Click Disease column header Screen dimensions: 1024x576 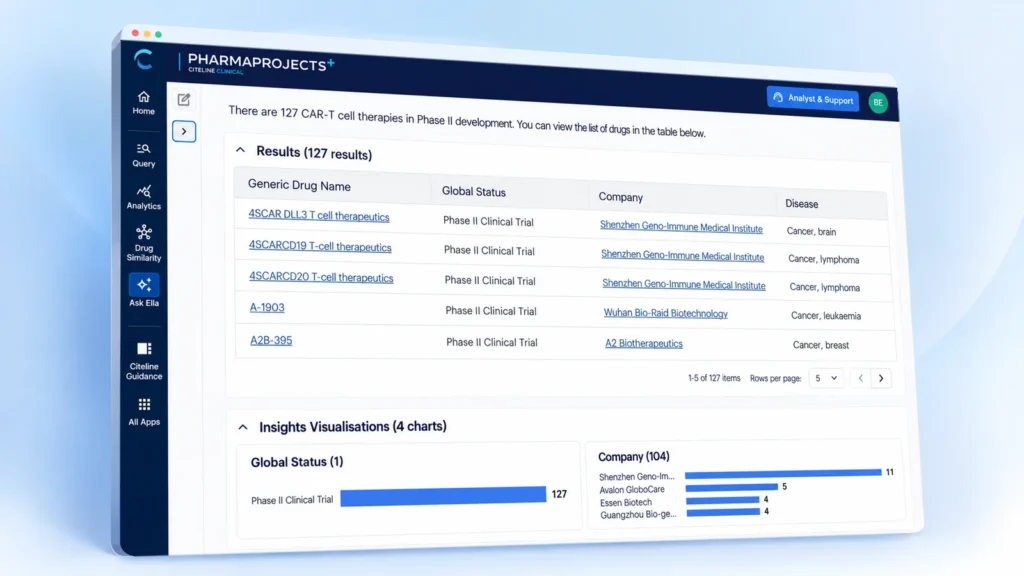coord(801,204)
